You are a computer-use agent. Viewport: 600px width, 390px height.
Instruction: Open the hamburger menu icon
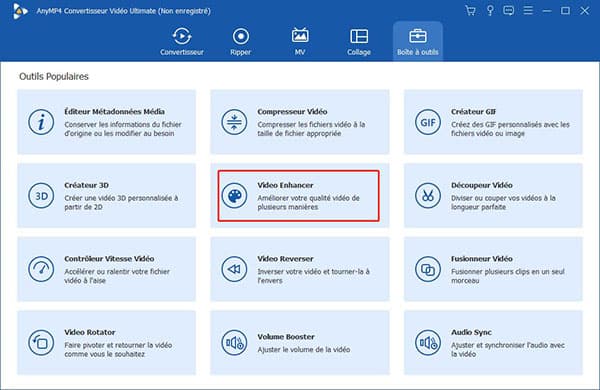pyautogui.click(x=528, y=11)
